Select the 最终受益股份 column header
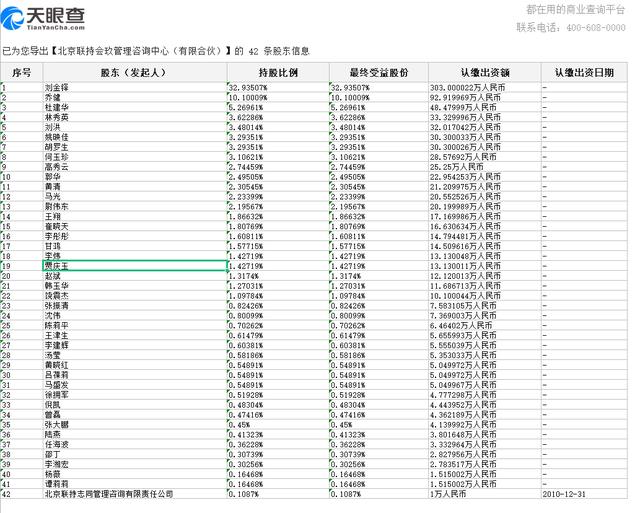This screenshot has height=513, width=640. (379, 73)
